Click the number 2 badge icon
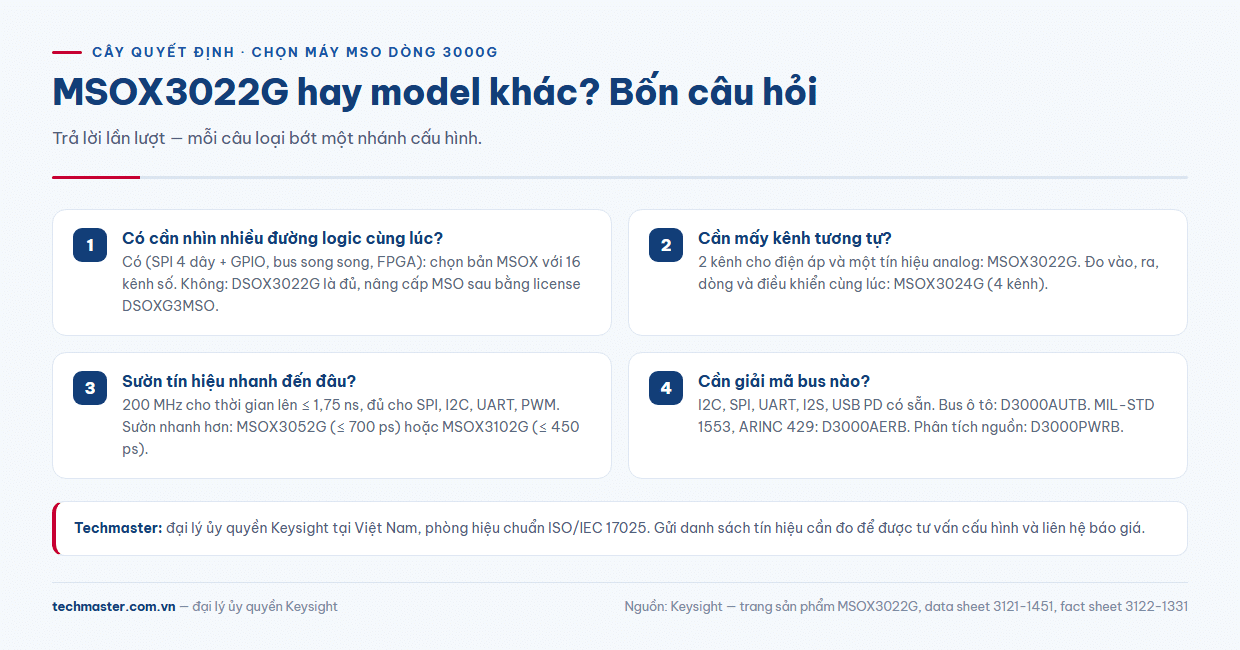The height and width of the screenshot is (650, 1240). 666,245
